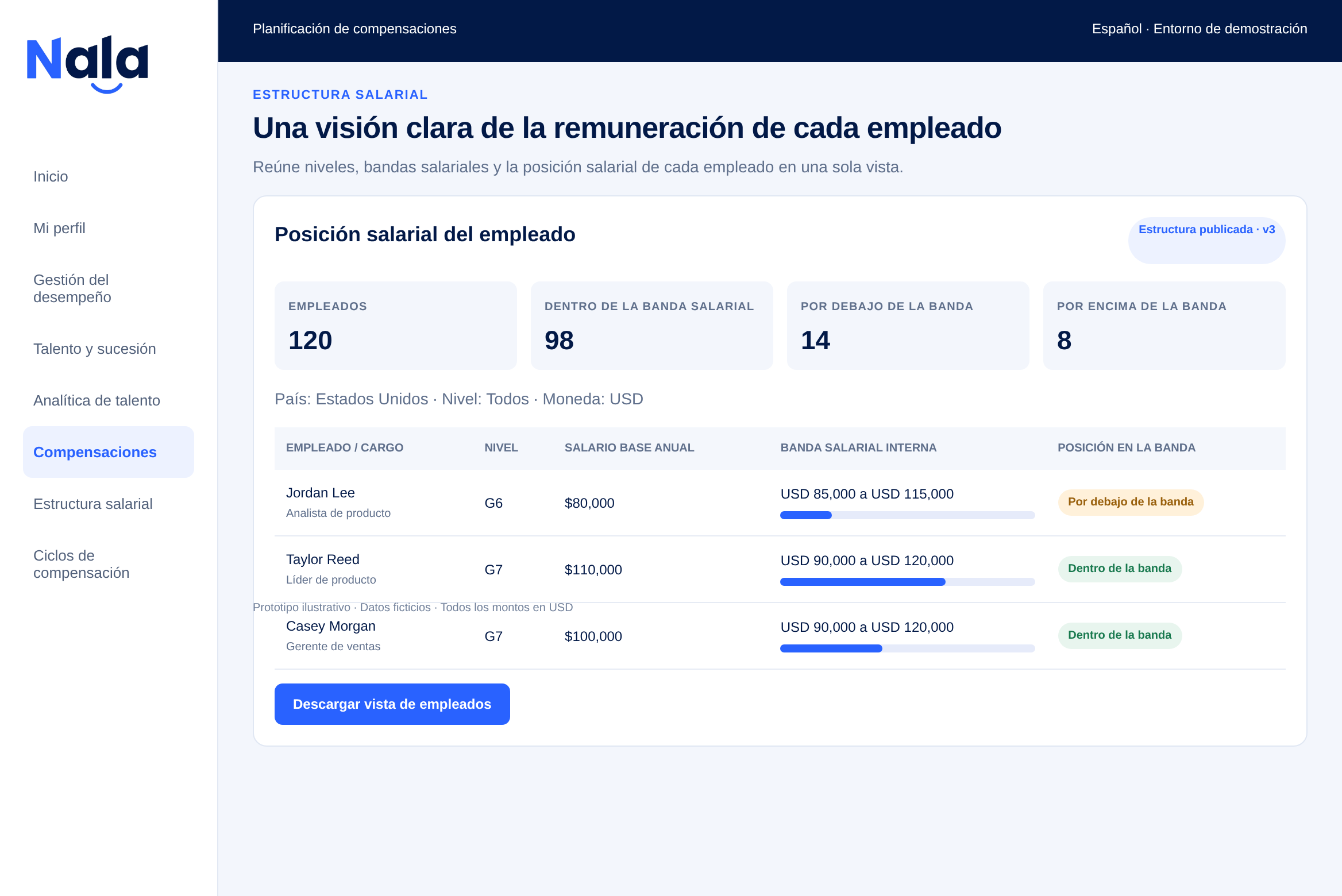Click USD 85,000 a USD 115,000 band
Screen dimensions: 1342x896
pos(867,494)
